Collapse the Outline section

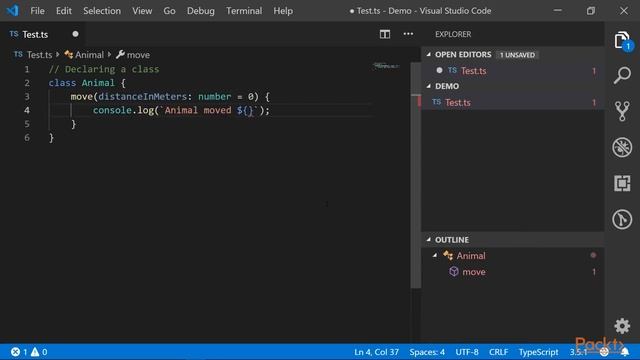click(x=429, y=240)
